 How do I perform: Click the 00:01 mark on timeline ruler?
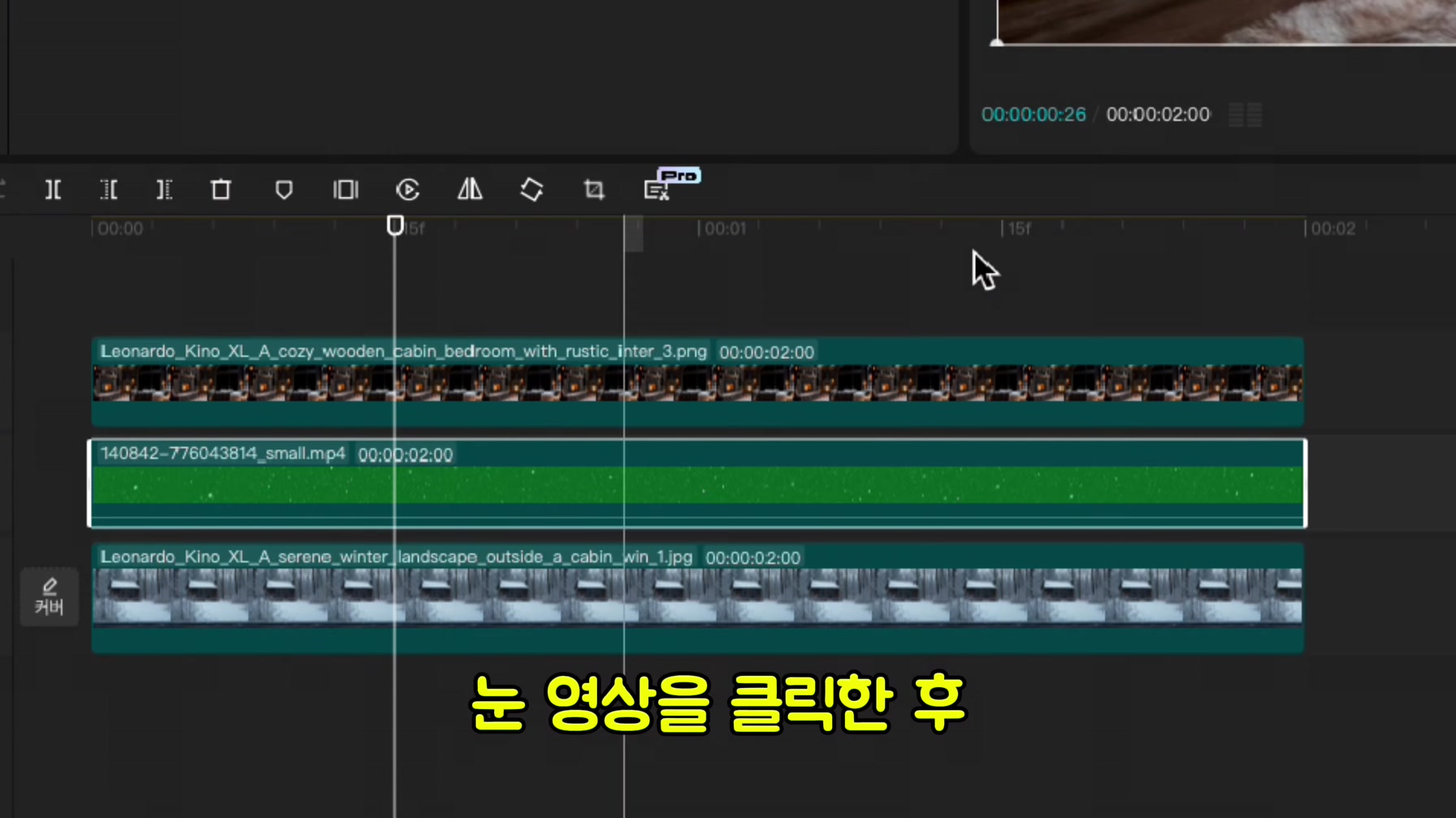pyautogui.click(x=725, y=229)
